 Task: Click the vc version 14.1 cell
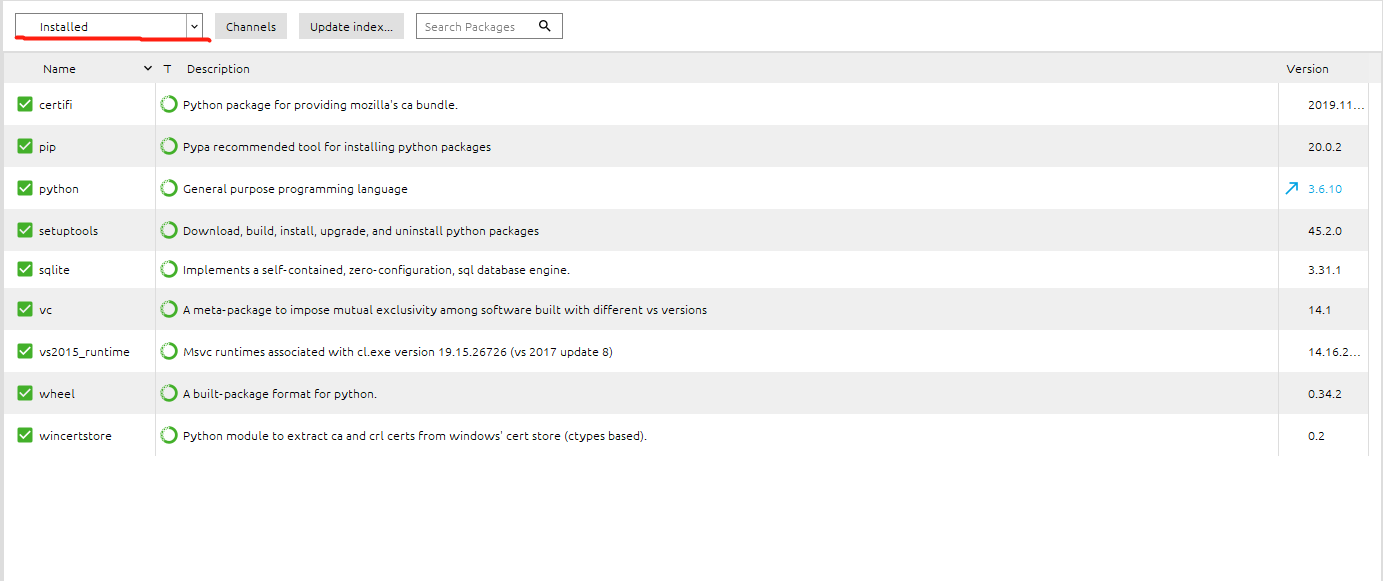click(1319, 310)
